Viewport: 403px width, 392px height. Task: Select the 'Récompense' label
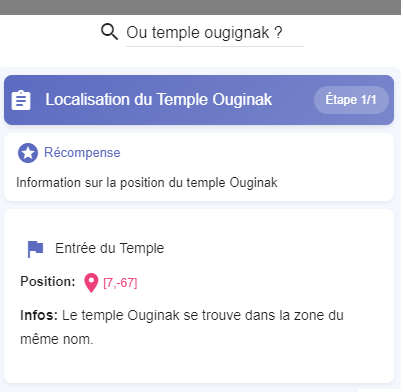point(82,153)
